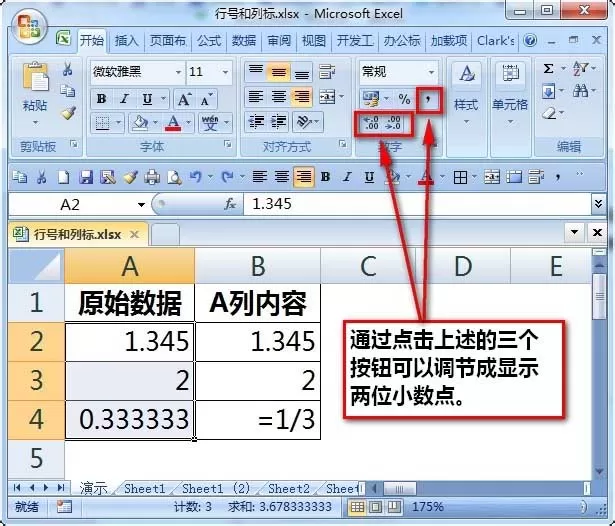
Task: Open the font name box showing 微软雅黑
Action: tap(137, 72)
